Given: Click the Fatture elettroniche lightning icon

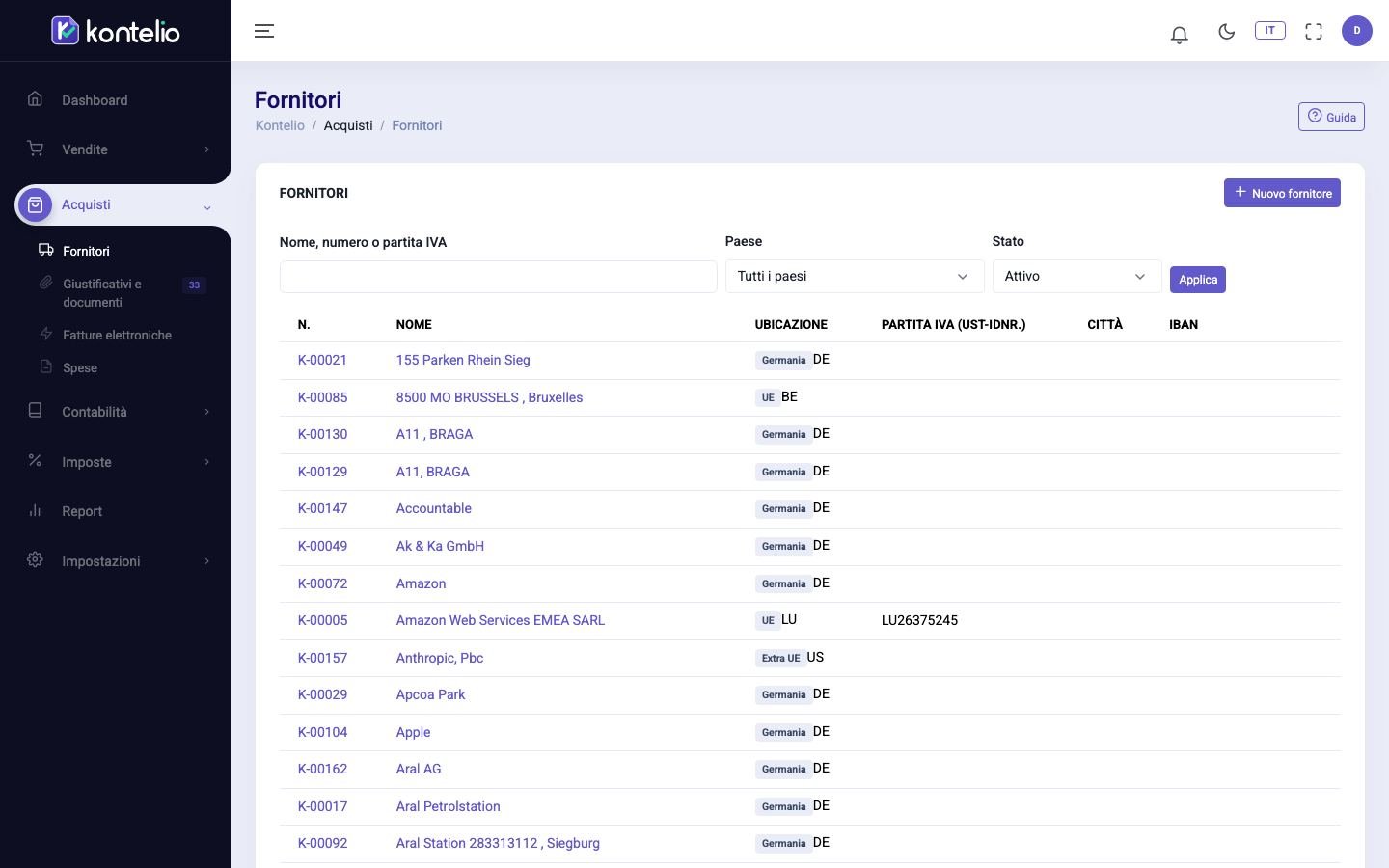Looking at the screenshot, I should point(45,334).
